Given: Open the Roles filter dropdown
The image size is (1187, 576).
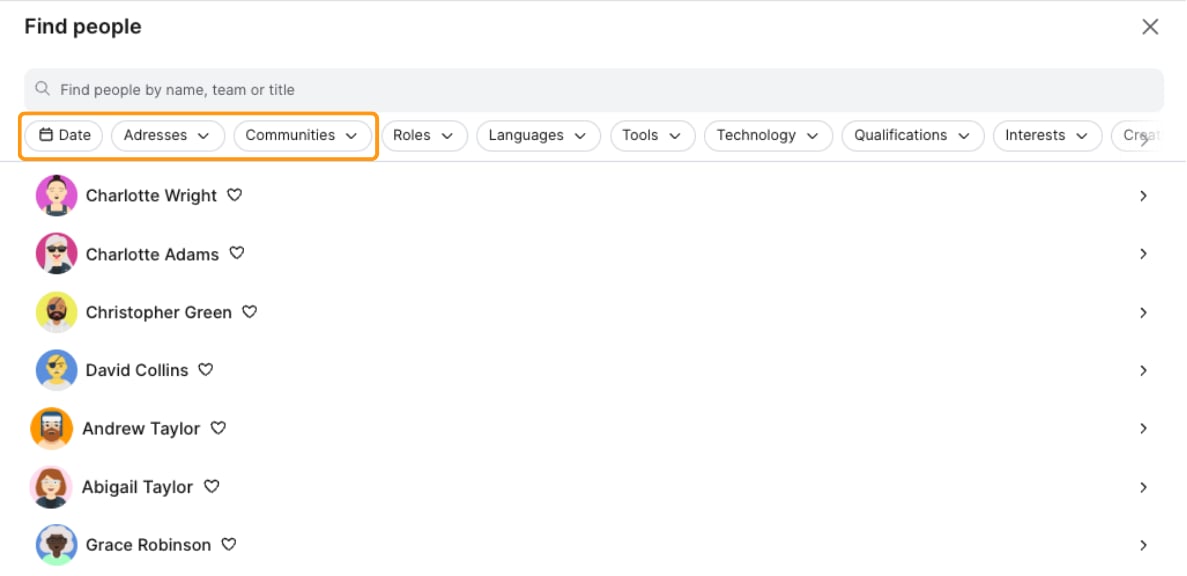Looking at the screenshot, I should [424, 135].
